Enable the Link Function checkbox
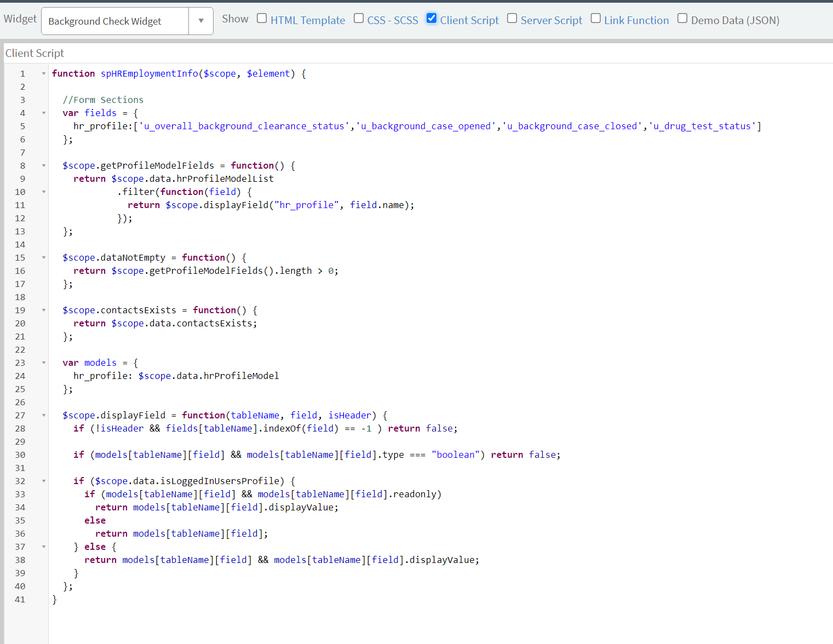 [x=596, y=19]
